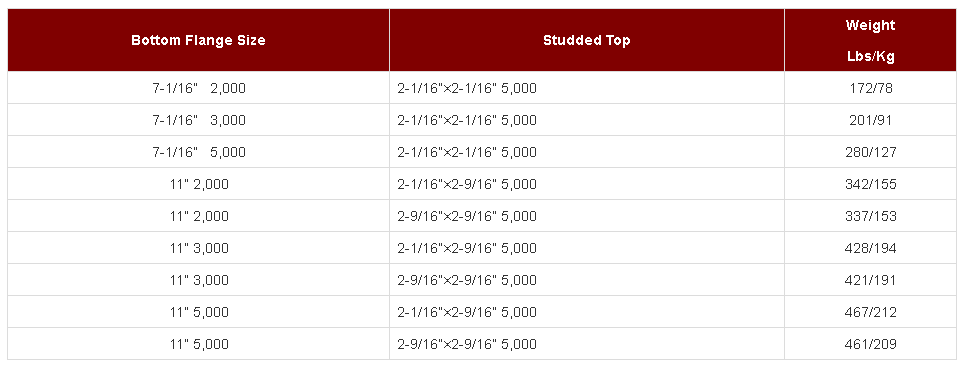Select the 7-1/16" 2,000 flange cell
The height and width of the screenshot is (366, 967).
(x=199, y=88)
